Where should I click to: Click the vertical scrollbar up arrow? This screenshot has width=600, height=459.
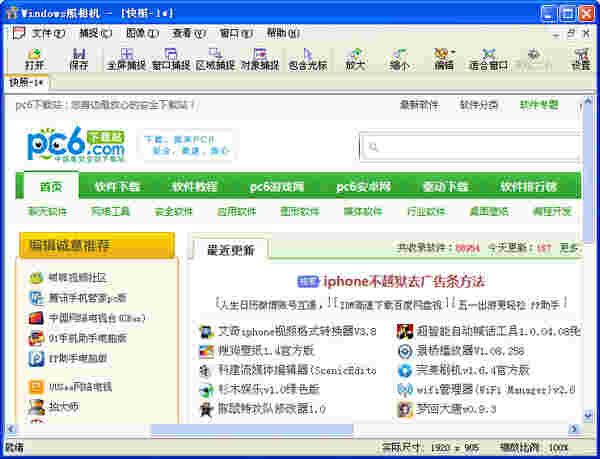pos(589,101)
